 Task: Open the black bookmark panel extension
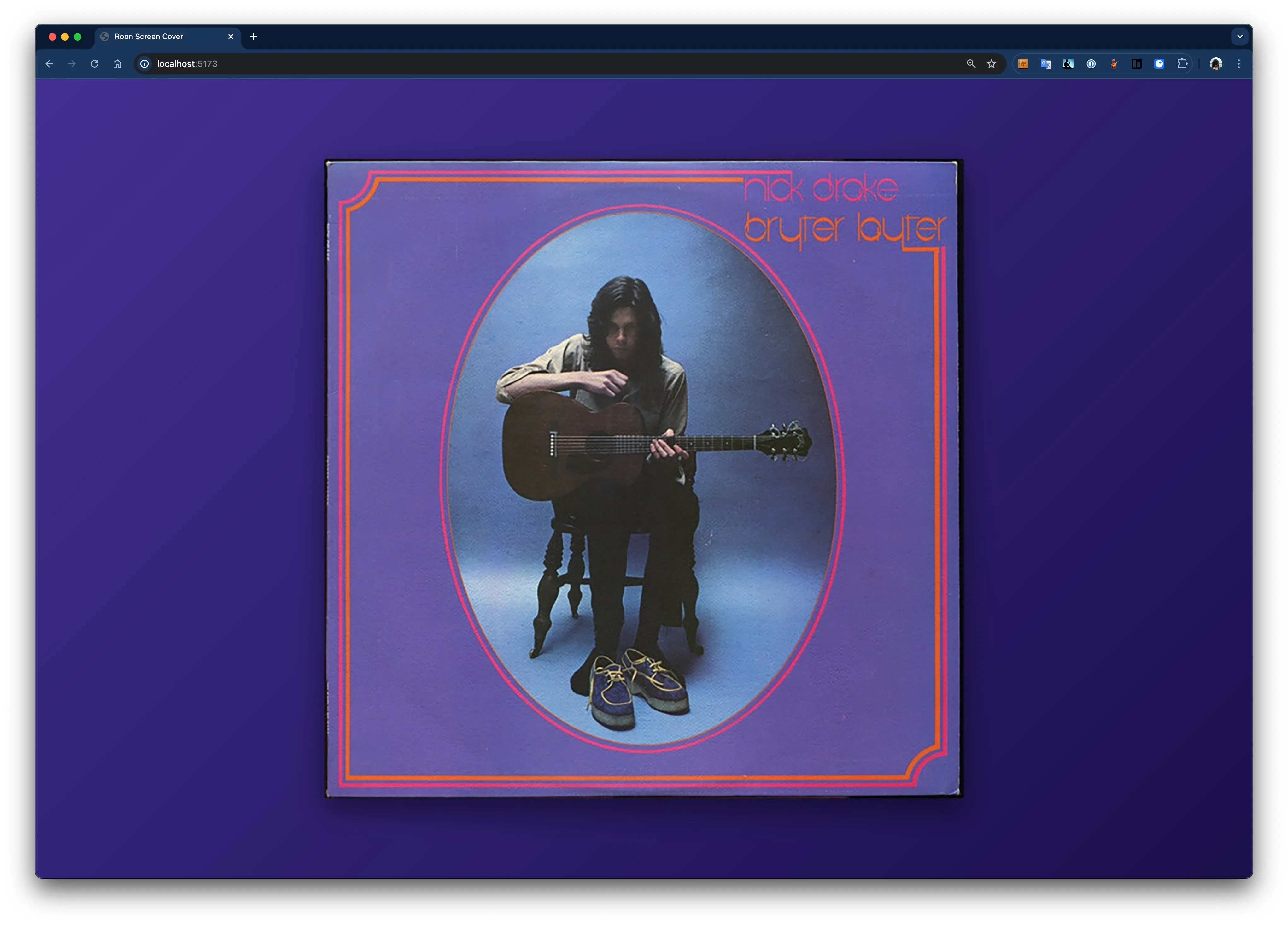point(1136,64)
